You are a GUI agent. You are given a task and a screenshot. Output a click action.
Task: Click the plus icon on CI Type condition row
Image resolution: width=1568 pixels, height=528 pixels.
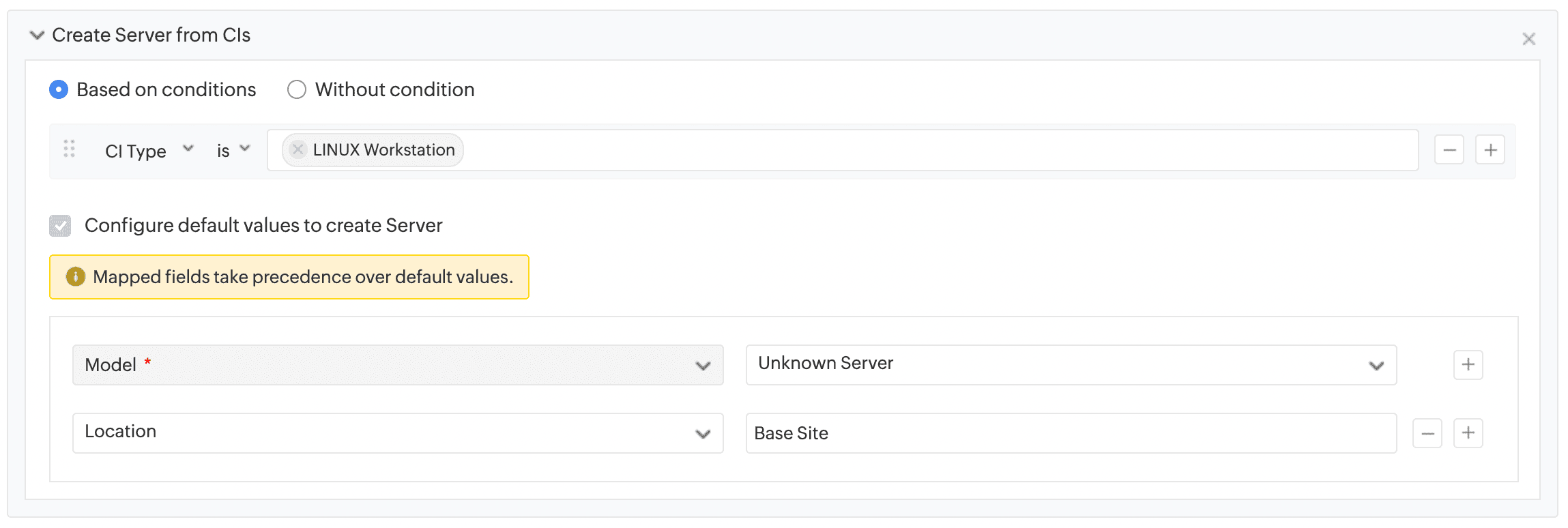(x=1490, y=150)
